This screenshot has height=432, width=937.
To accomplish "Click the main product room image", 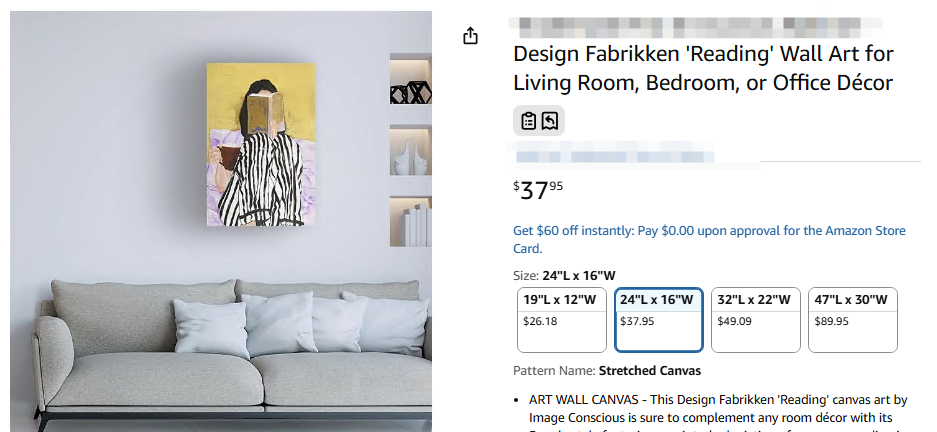I will [x=221, y=221].
